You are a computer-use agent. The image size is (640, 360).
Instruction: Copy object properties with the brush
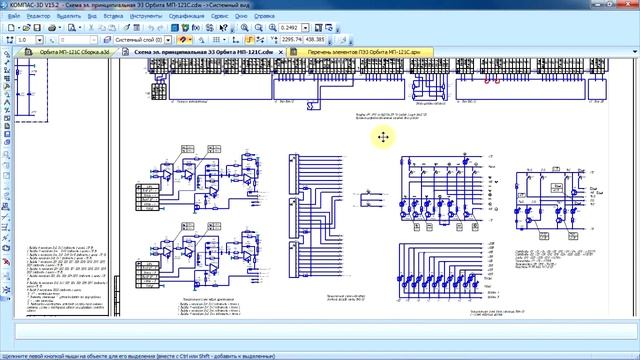point(126,28)
